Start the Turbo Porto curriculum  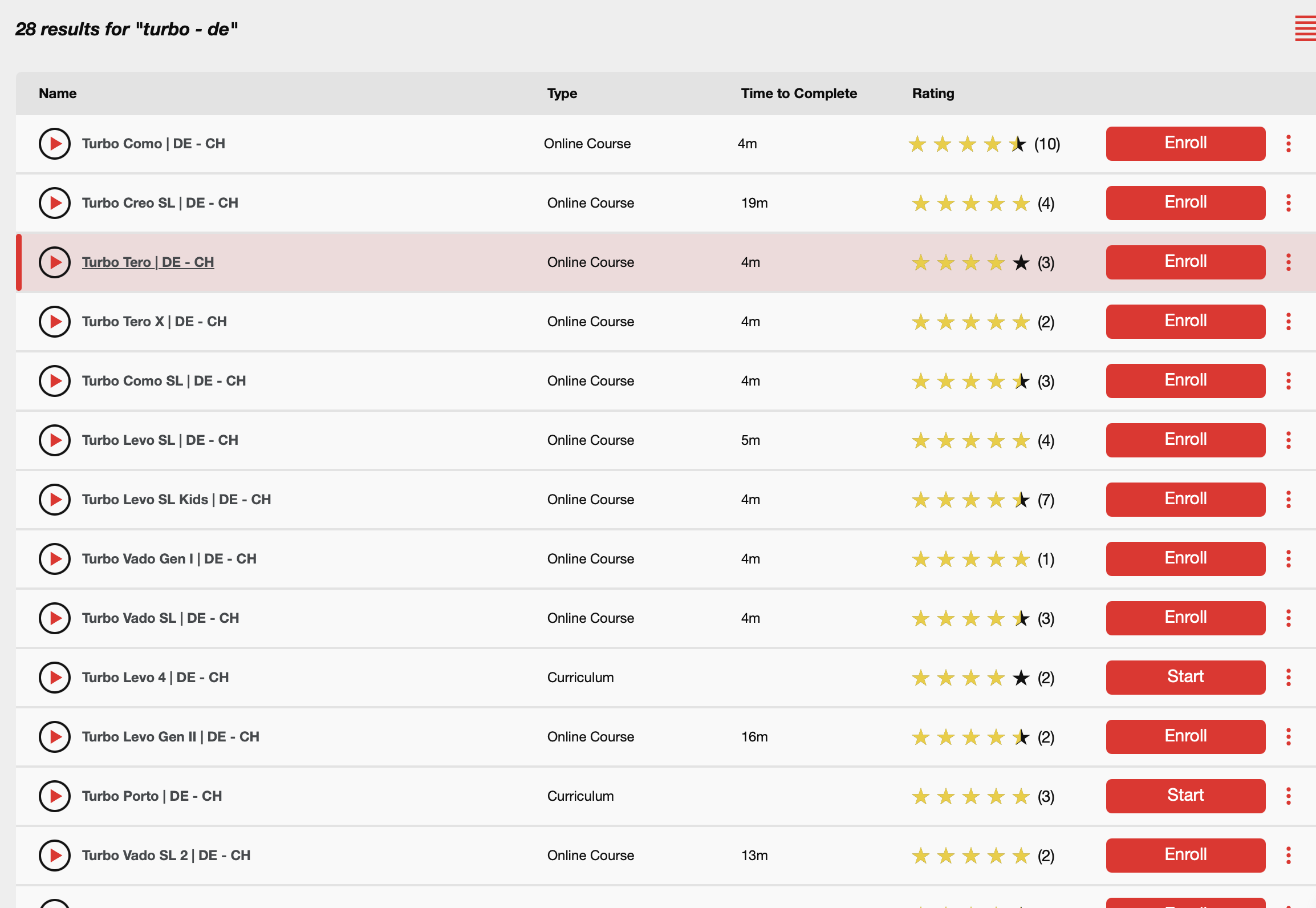(1185, 796)
